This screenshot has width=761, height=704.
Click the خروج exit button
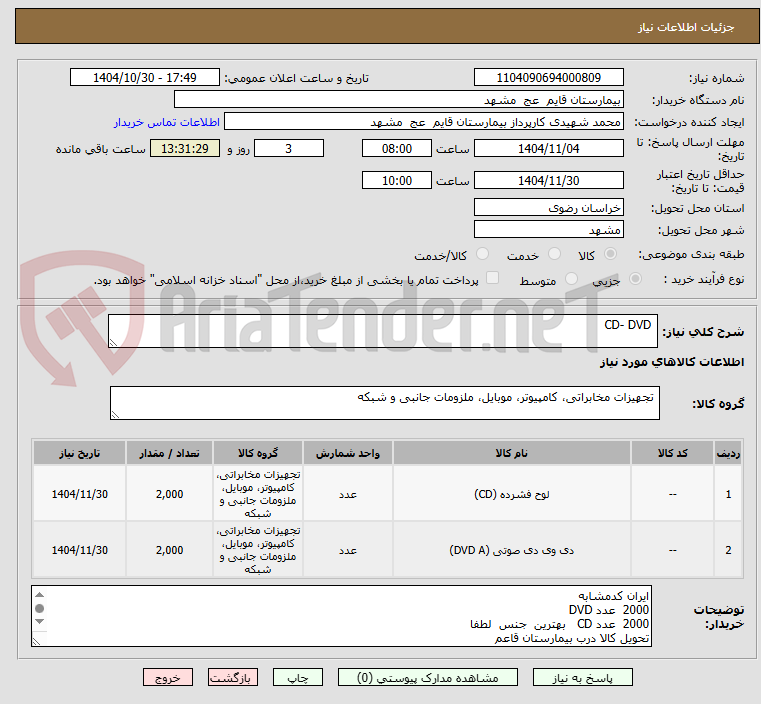tap(168, 677)
